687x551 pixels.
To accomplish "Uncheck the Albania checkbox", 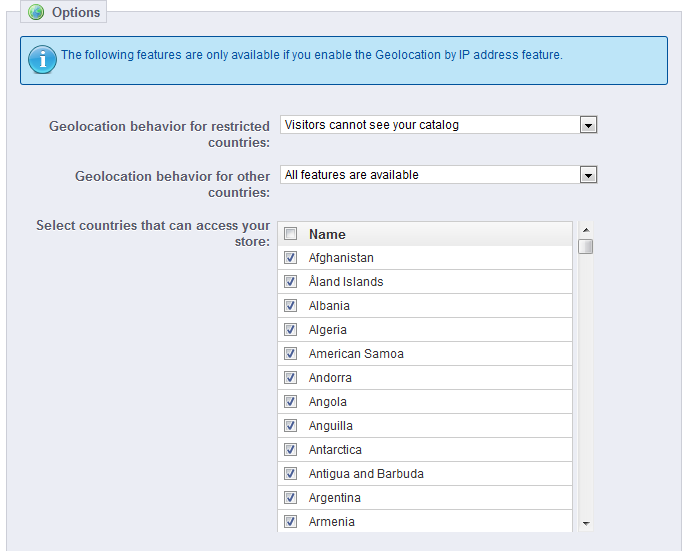I will [x=290, y=306].
